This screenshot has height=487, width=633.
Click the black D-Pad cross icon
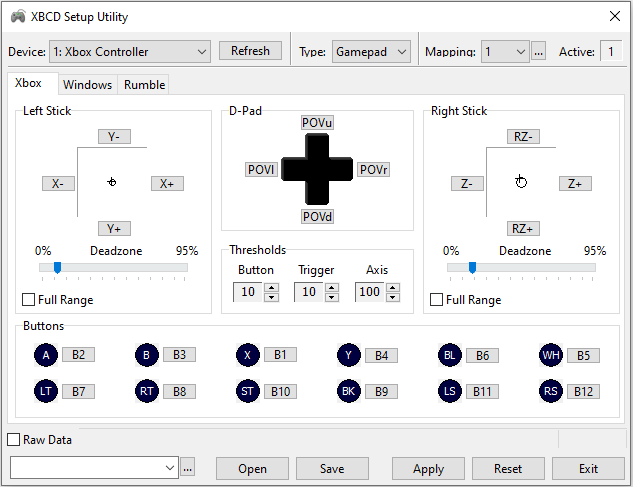point(317,170)
